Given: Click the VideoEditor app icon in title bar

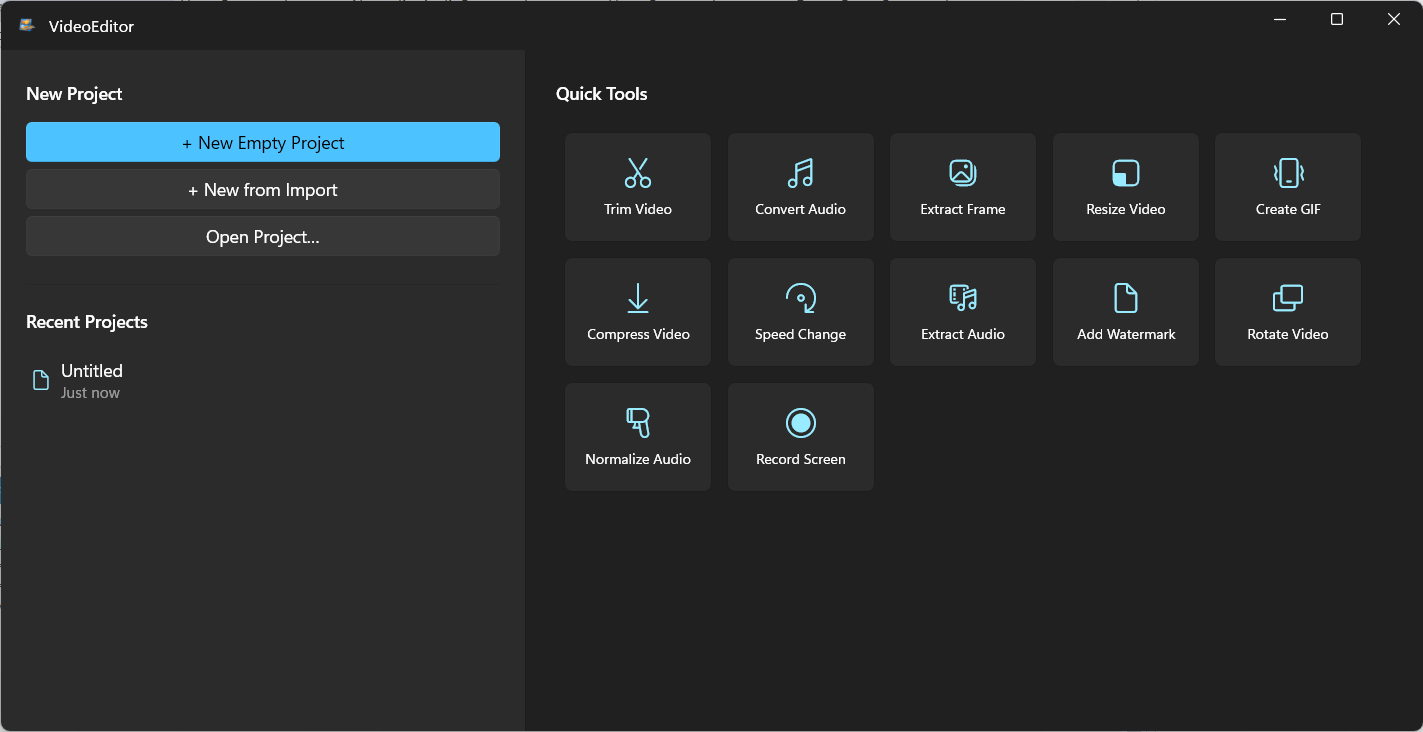Looking at the screenshot, I should pyautogui.click(x=27, y=26).
